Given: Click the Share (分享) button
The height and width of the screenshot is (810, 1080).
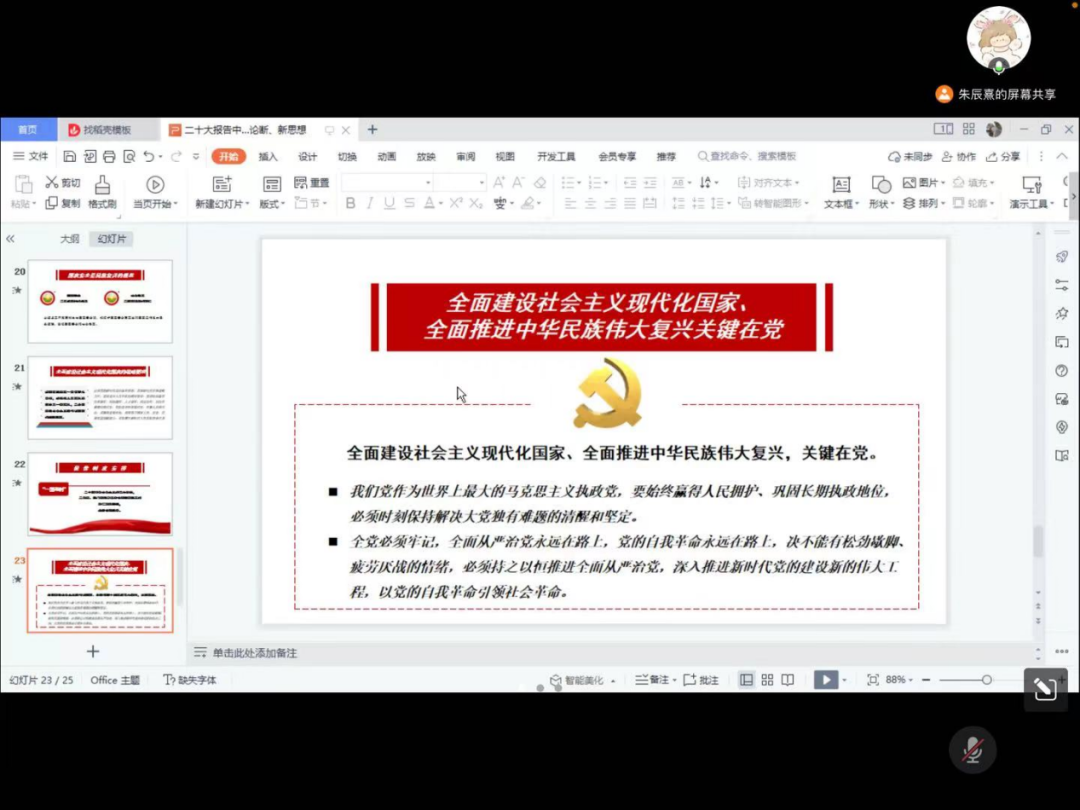Looking at the screenshot, I should coord(1003,156).
